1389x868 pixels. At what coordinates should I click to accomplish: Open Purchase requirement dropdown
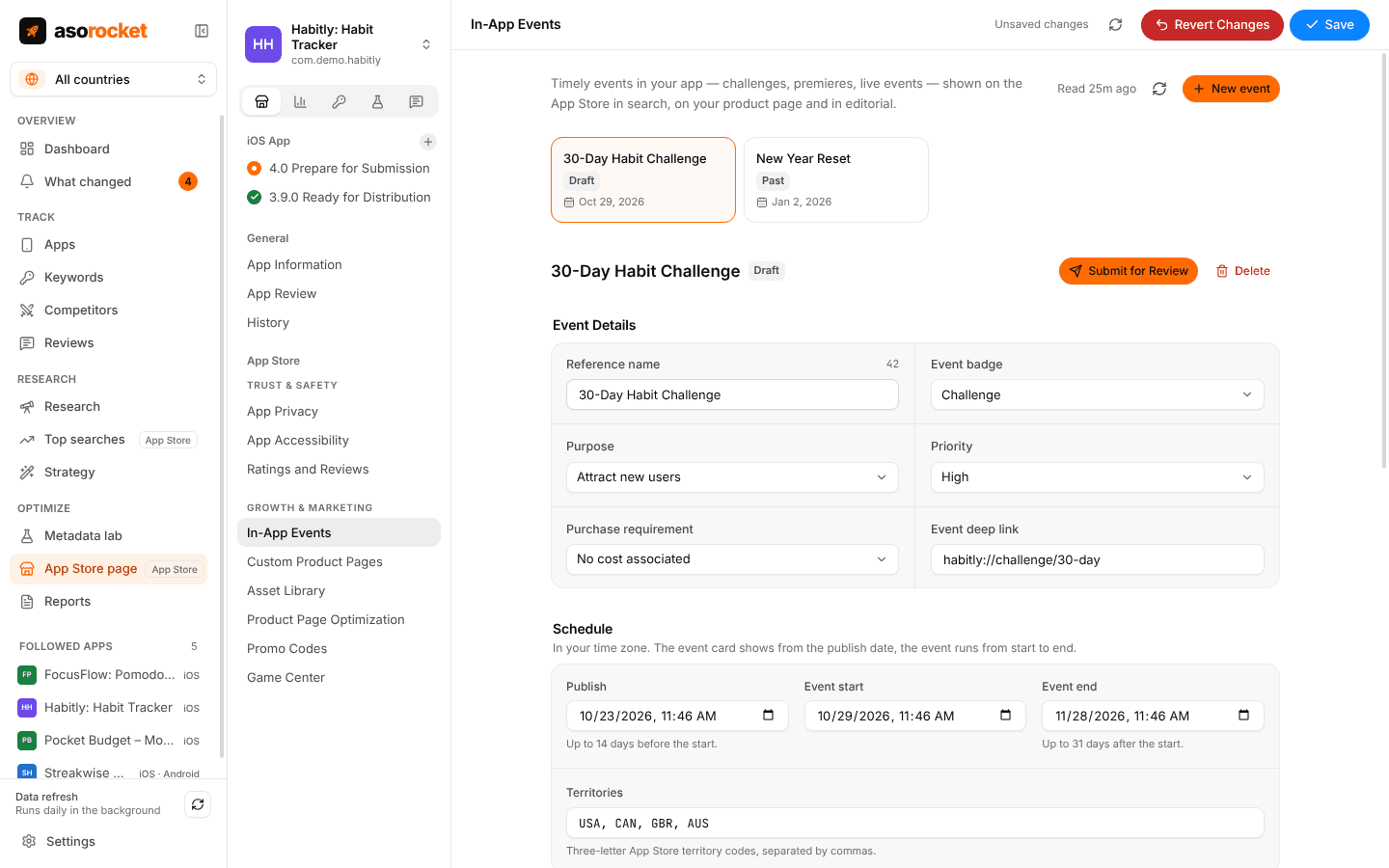click(x=732, y=559)
